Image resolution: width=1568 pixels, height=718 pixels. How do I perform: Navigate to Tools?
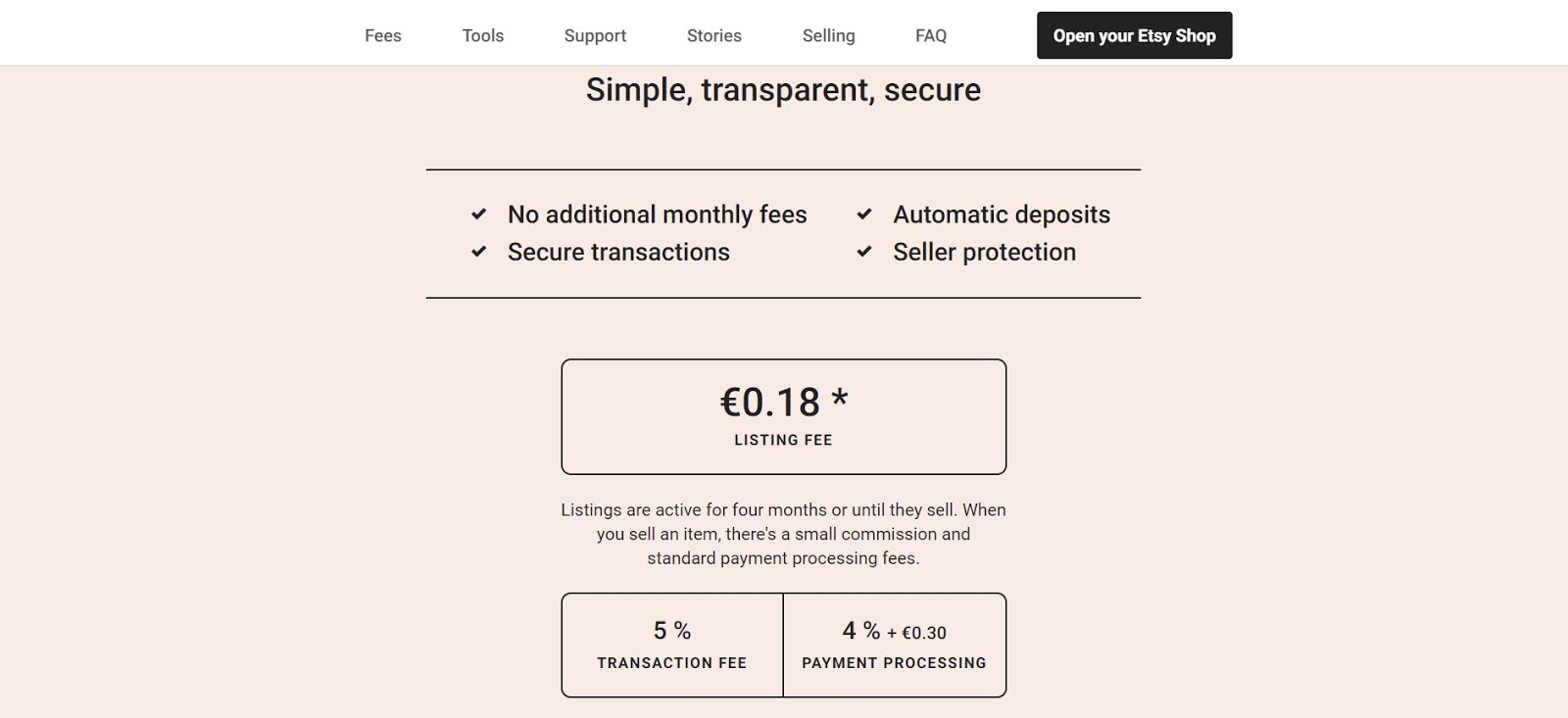[482, 35]
